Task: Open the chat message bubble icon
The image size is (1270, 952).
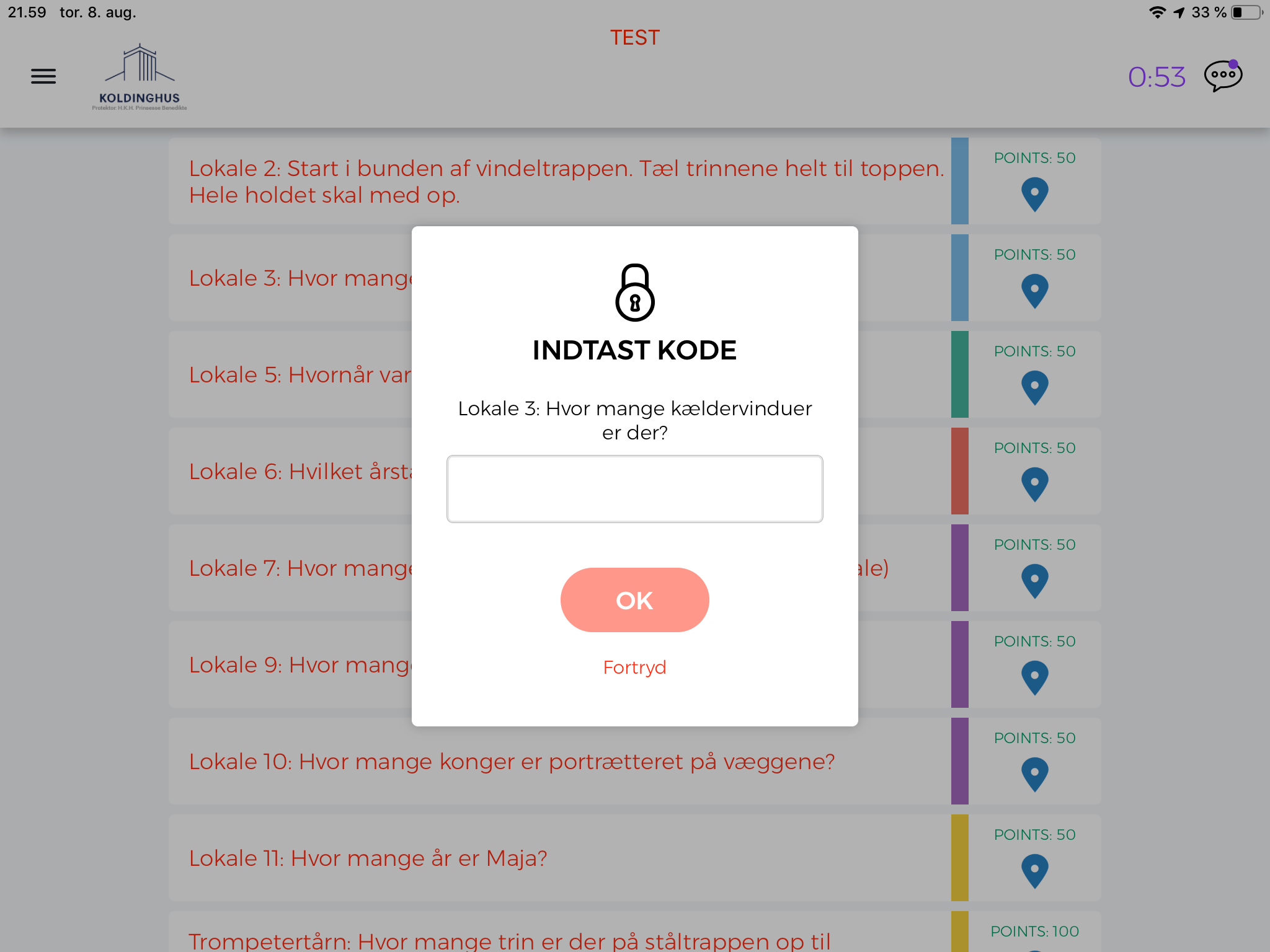Action: coord(1223,76)
